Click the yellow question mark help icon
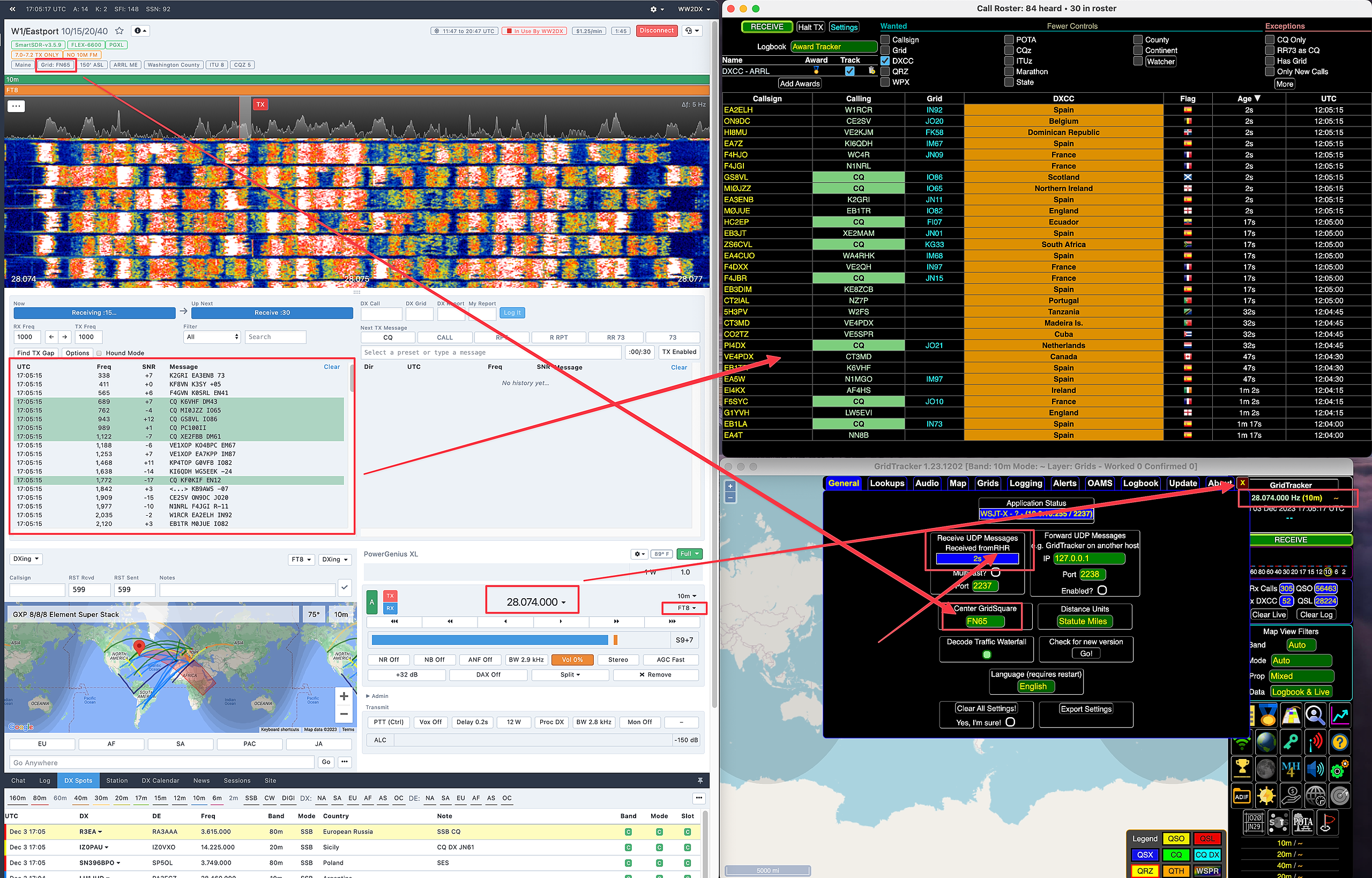 coord(1339,742)
